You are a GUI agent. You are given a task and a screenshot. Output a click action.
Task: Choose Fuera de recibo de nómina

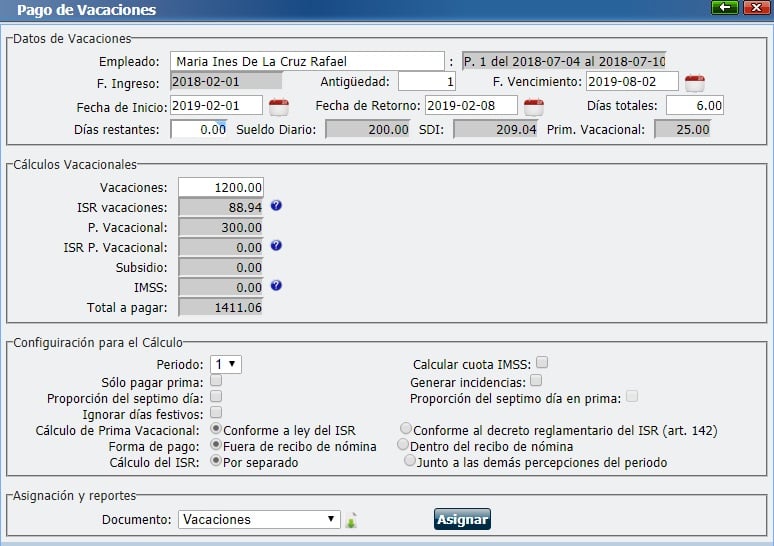coord(216,444)
